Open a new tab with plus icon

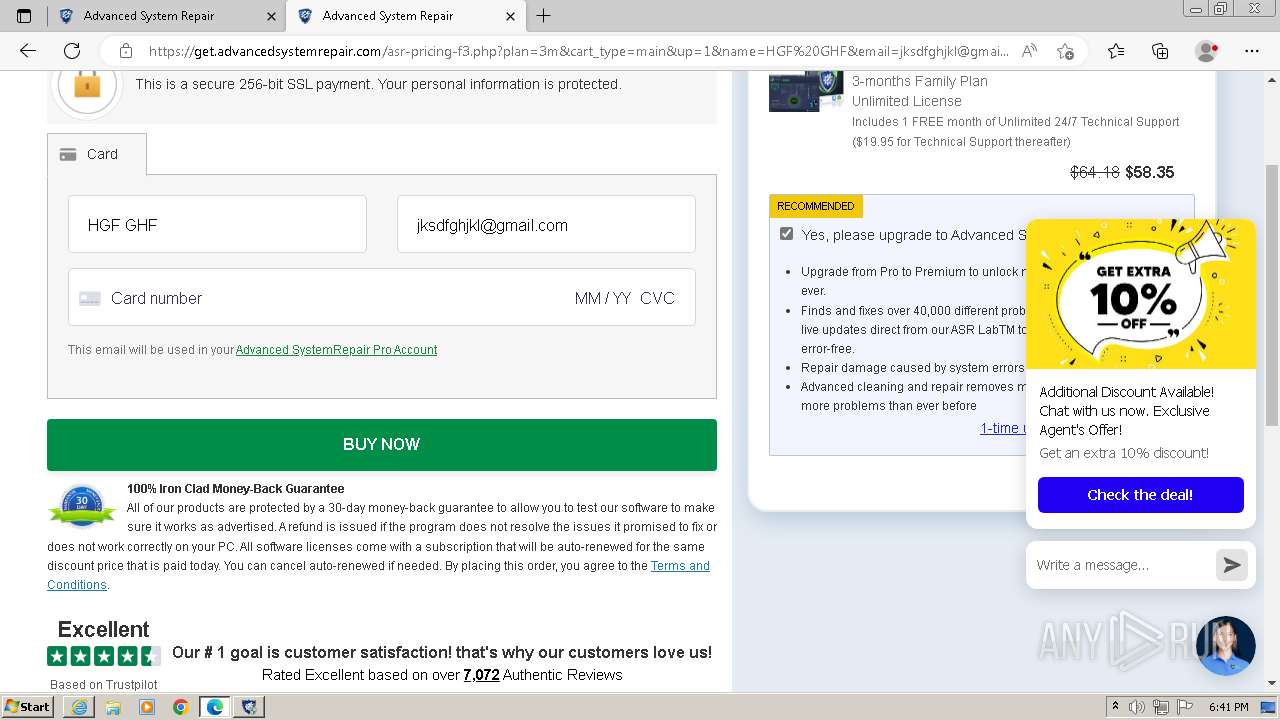[543, 16]
